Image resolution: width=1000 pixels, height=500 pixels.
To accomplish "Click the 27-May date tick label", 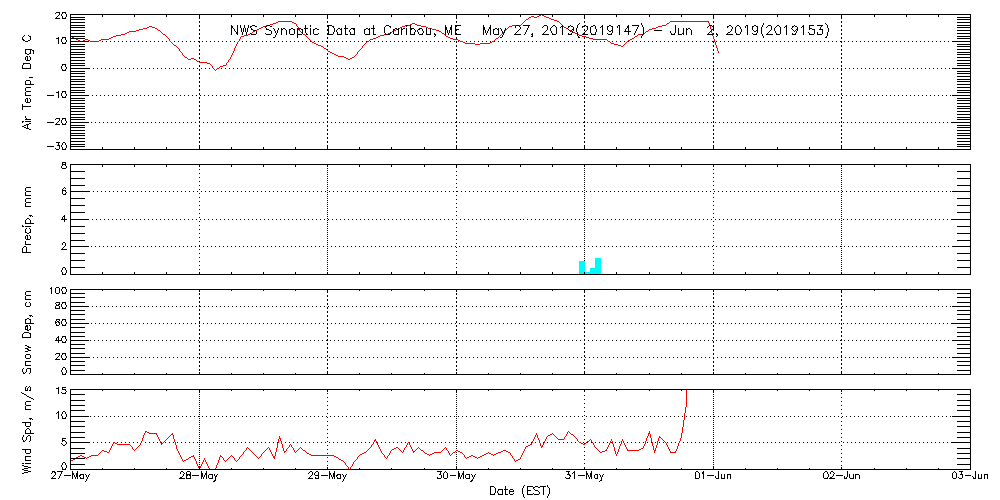I will tap(71, 476).
